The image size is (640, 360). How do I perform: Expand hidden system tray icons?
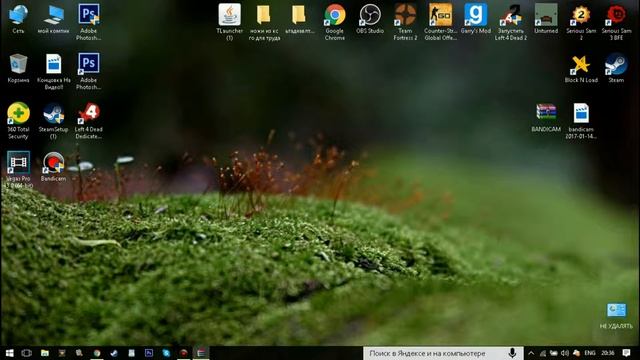531,353
